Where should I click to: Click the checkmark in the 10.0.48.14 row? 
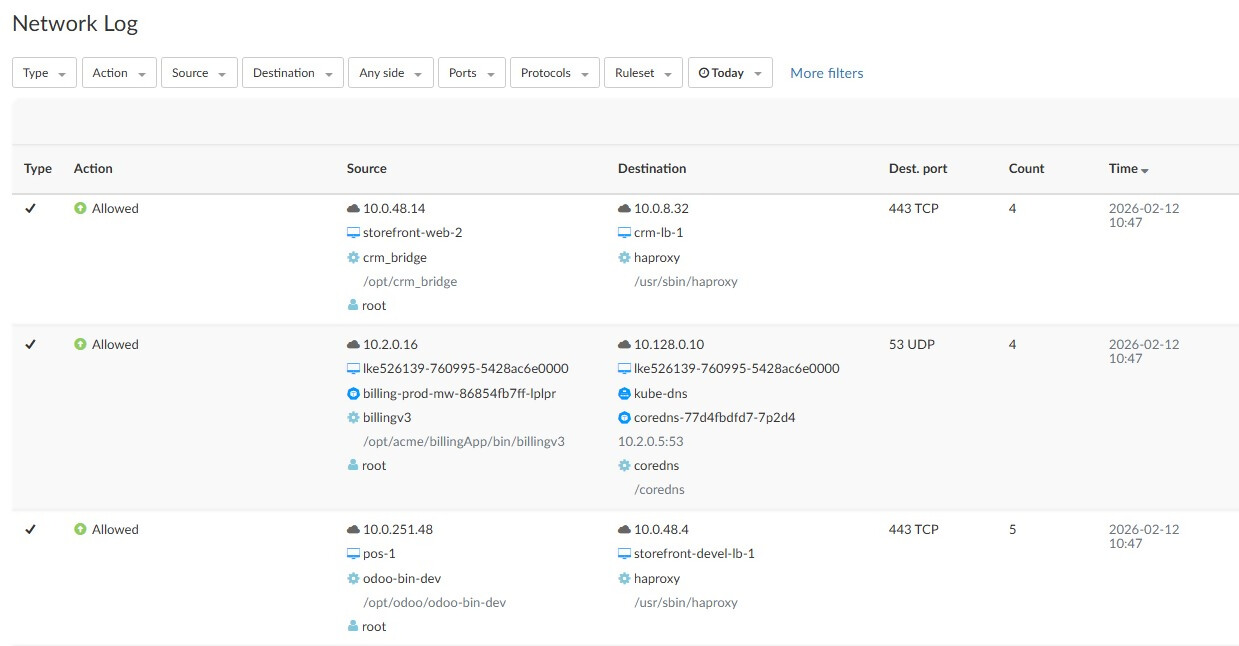[x=30, y=208]
